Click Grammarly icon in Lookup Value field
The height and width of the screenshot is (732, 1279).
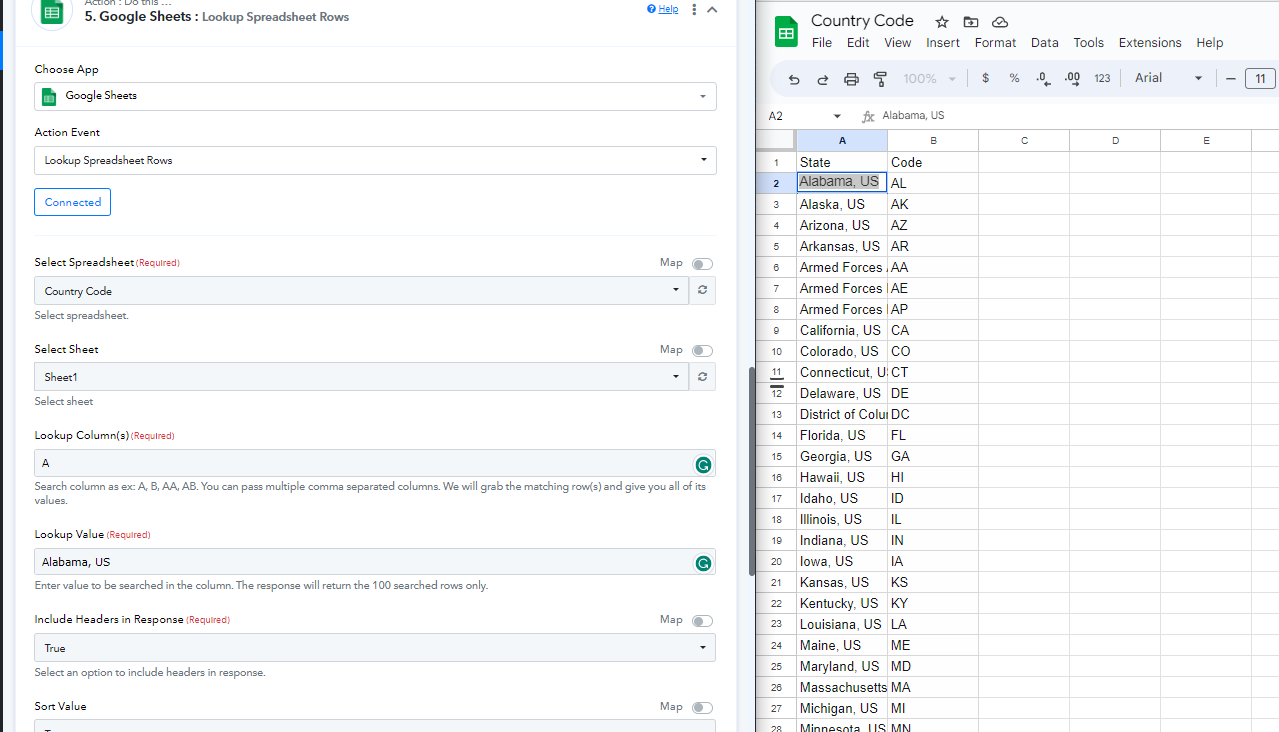pyautogui.click(x=703, y=564)
